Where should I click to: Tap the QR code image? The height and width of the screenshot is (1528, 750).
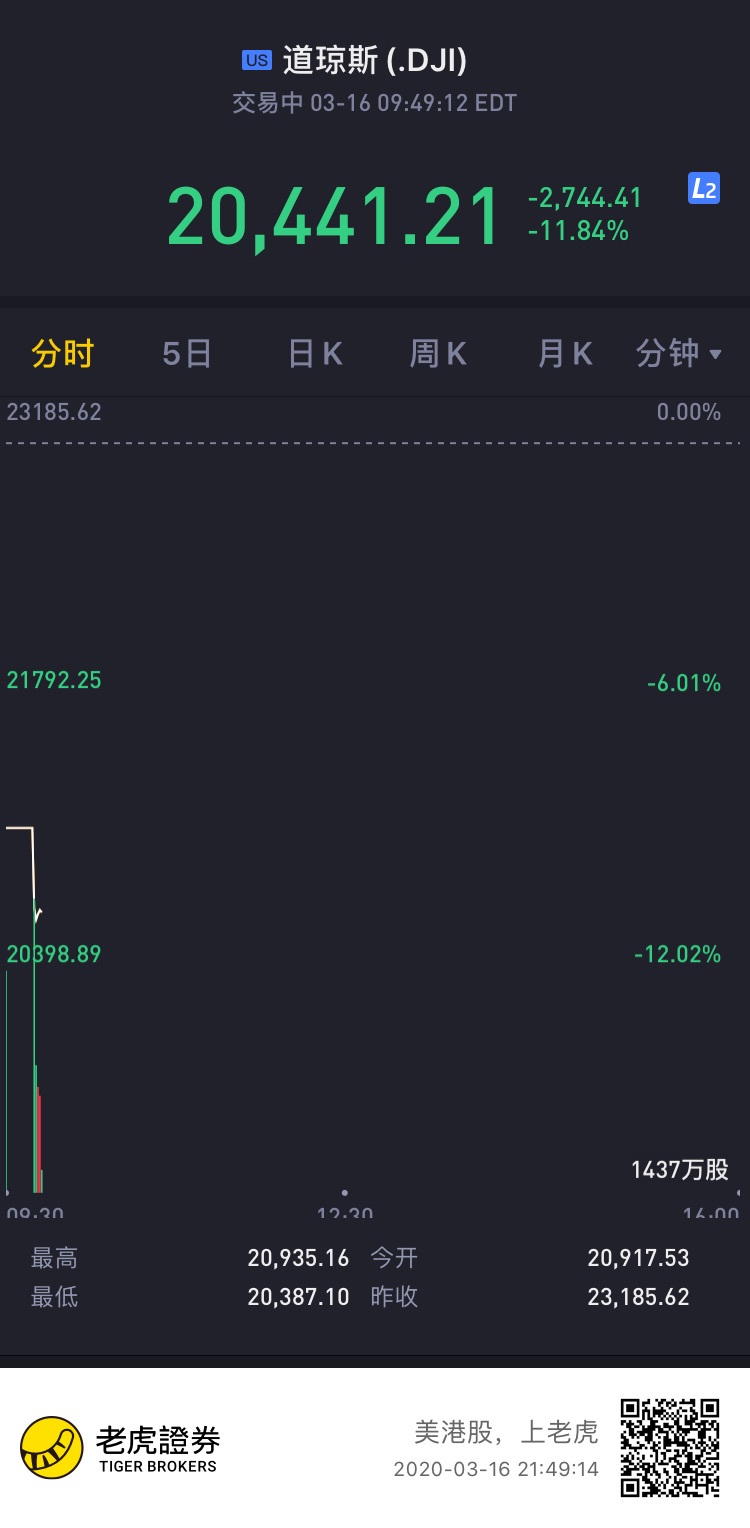(670, 1447)
